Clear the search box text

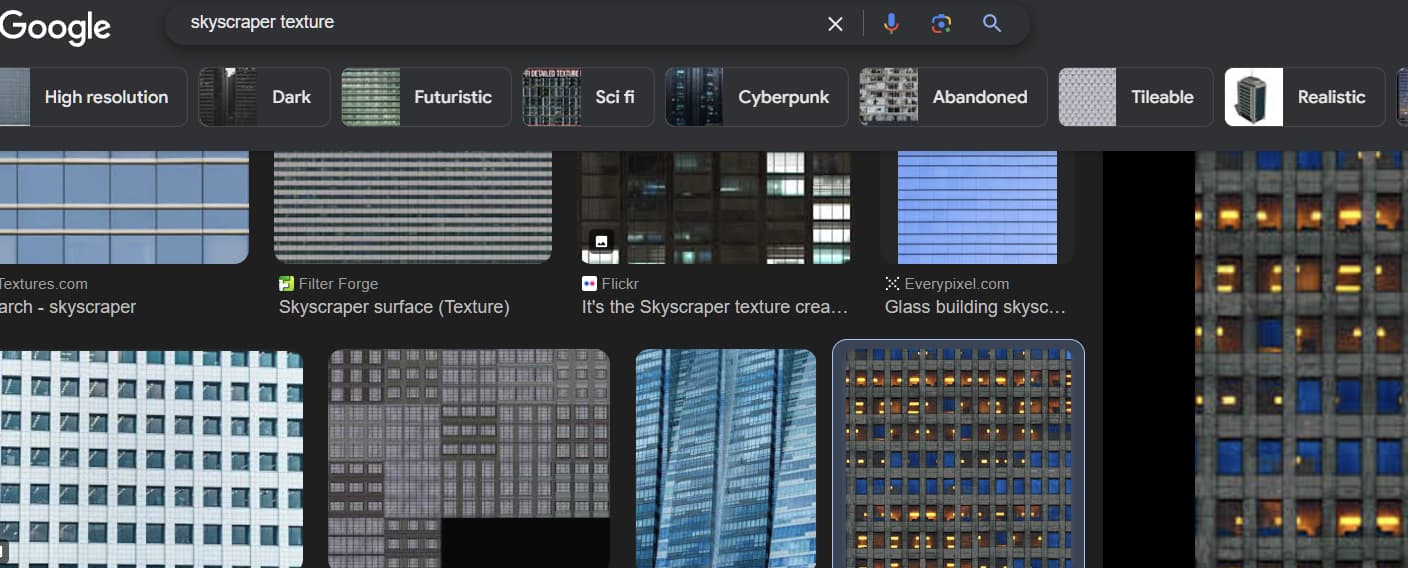coord(835,24)
